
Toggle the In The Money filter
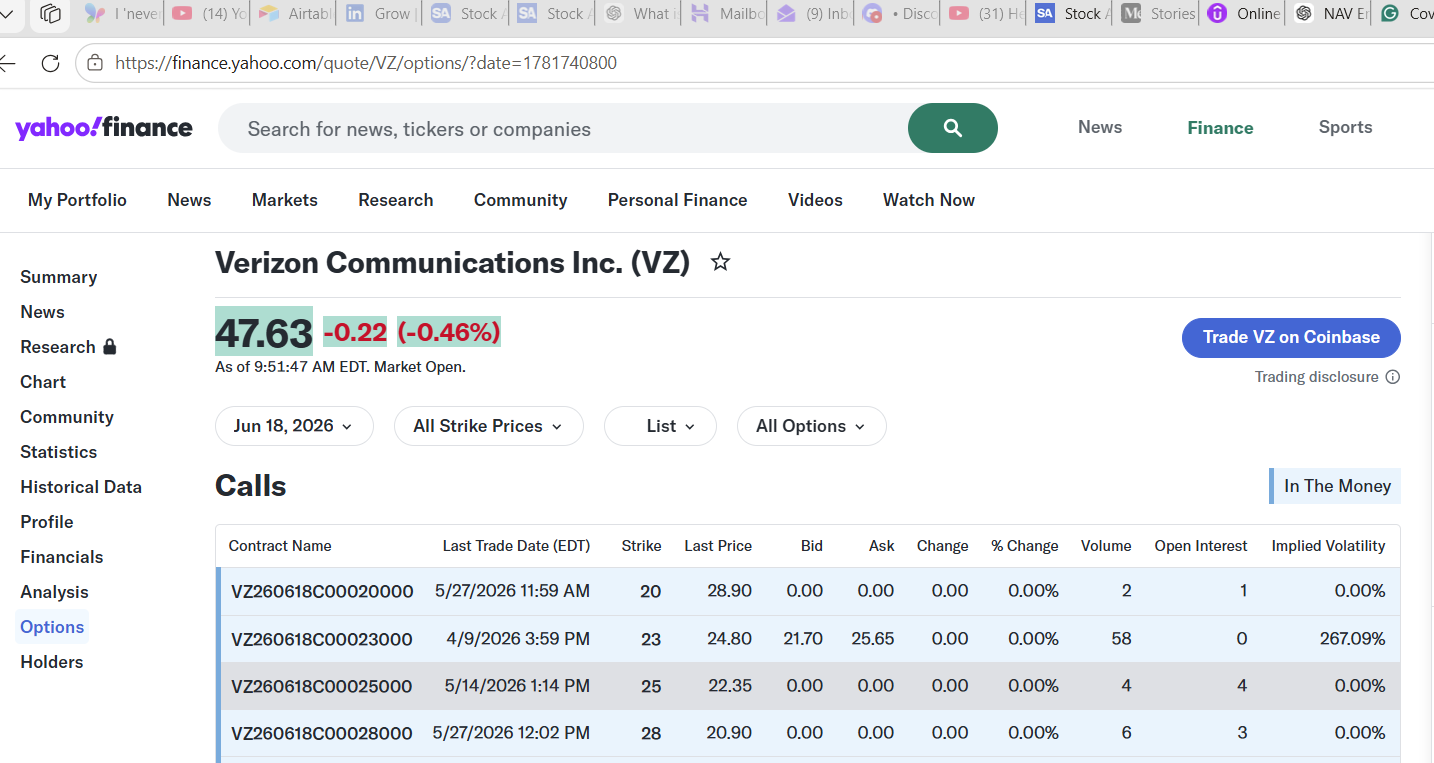coord(1335,486)
